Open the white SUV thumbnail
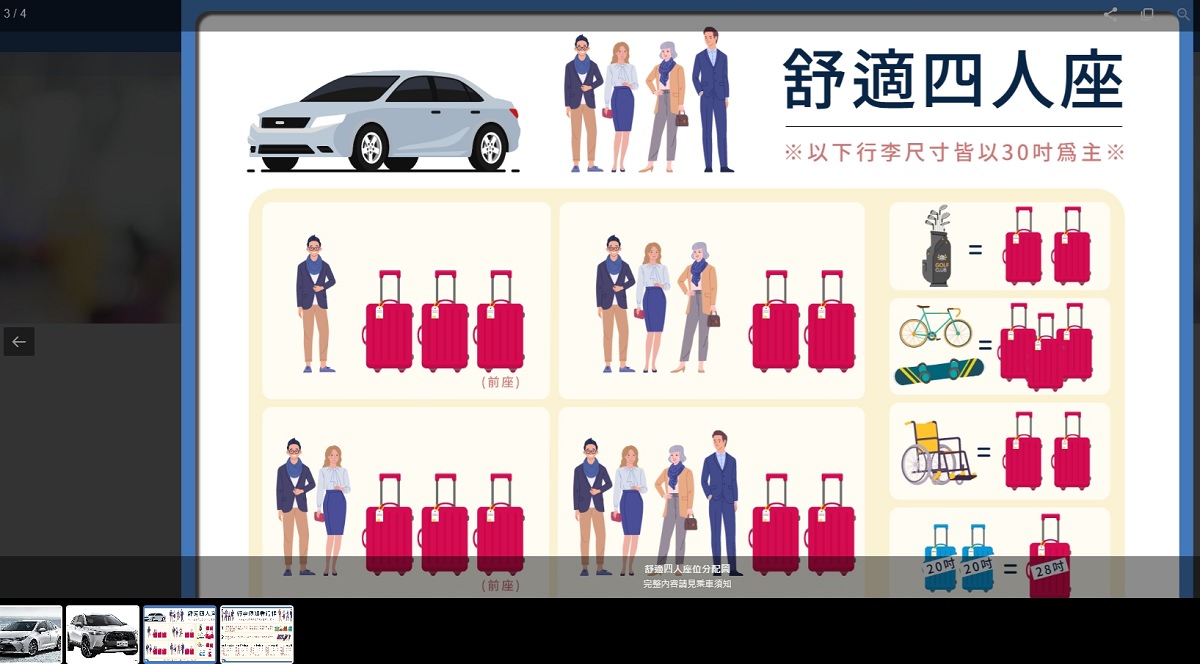 [103, 634]
